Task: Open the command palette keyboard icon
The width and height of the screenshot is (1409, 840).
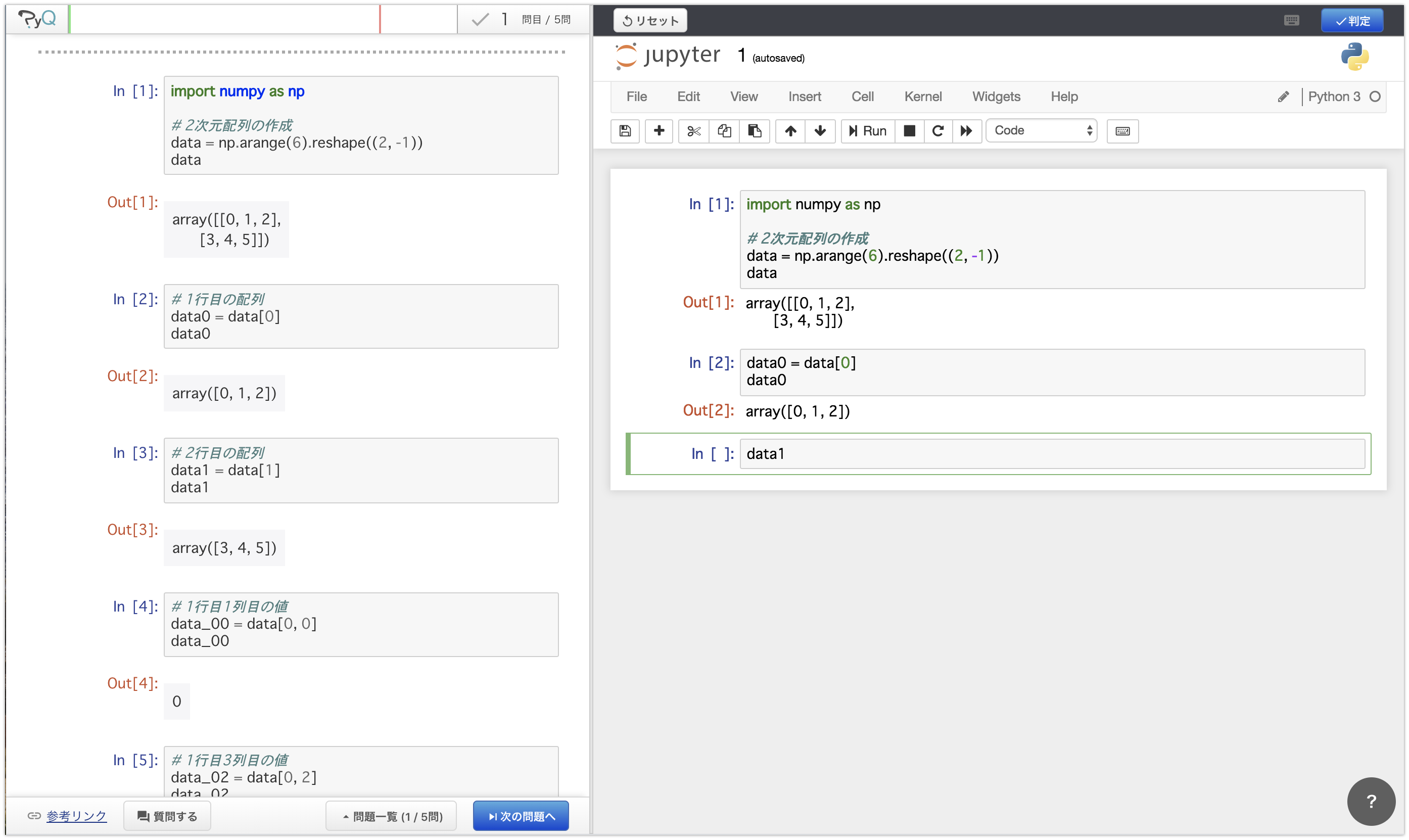Action: pos(1122,131)
